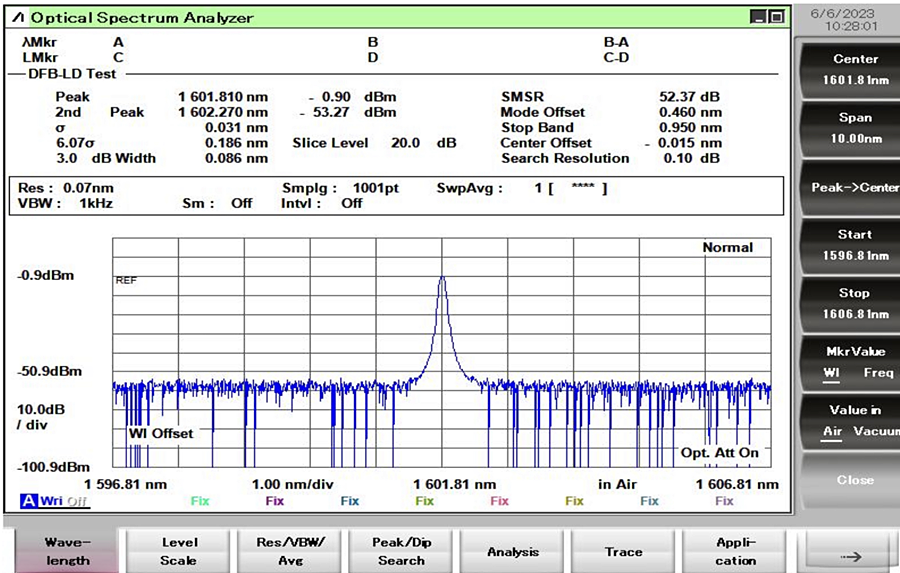Screen dimensions: 900x573
Task: Click the maximize icon in analyzer title bar
Action: pos(776,18)
